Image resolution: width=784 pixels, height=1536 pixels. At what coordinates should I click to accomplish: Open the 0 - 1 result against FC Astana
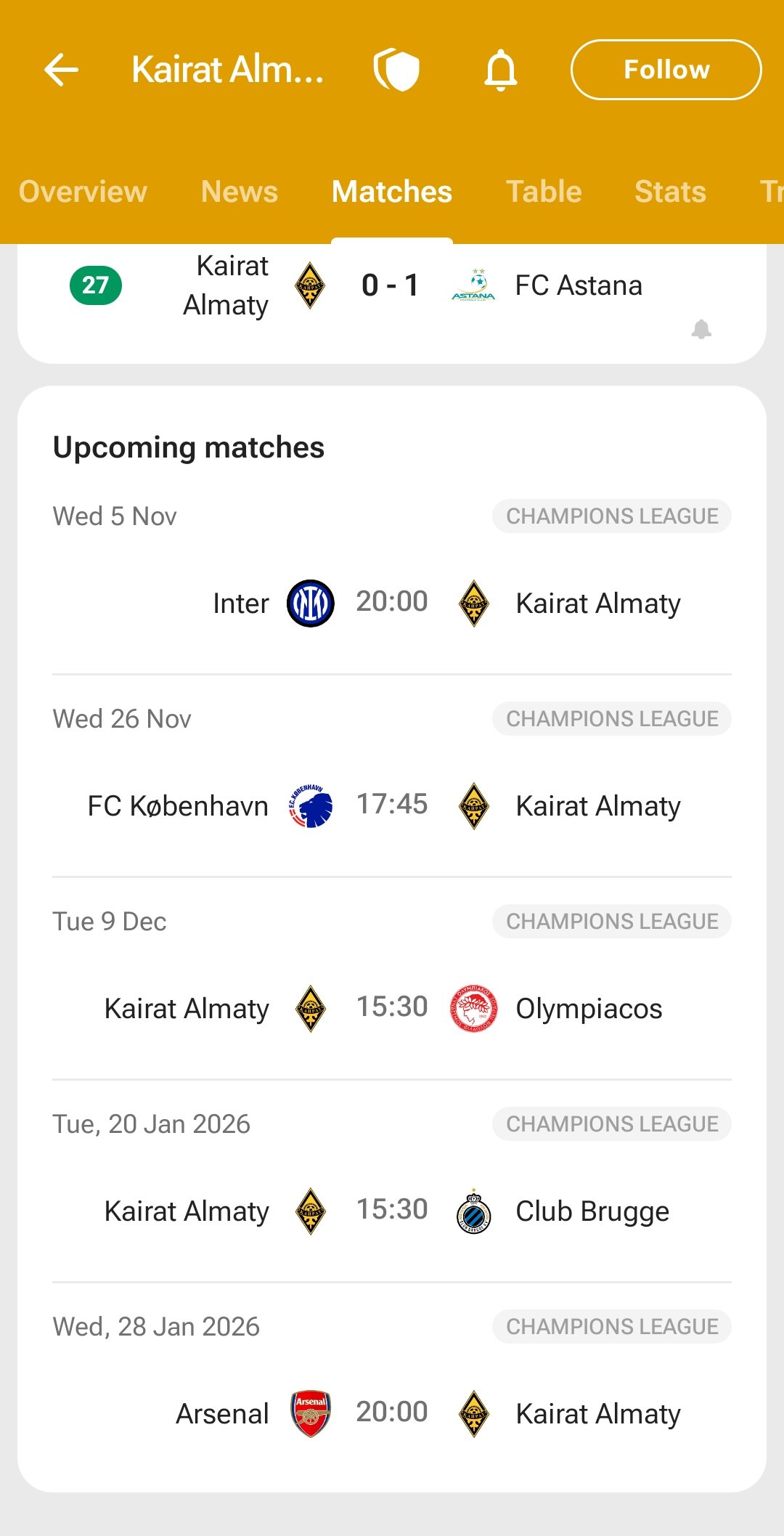[391, 285]
